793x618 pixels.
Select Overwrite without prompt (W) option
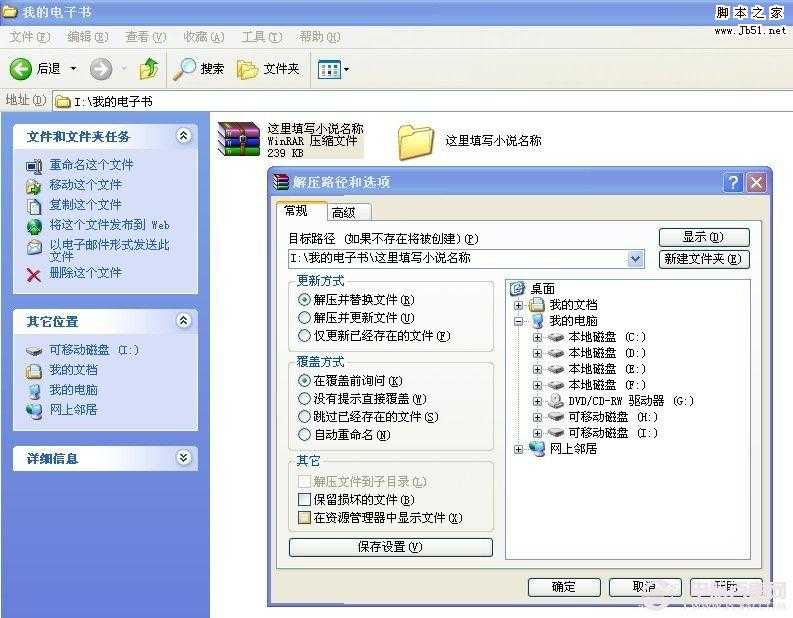point(304,399)
